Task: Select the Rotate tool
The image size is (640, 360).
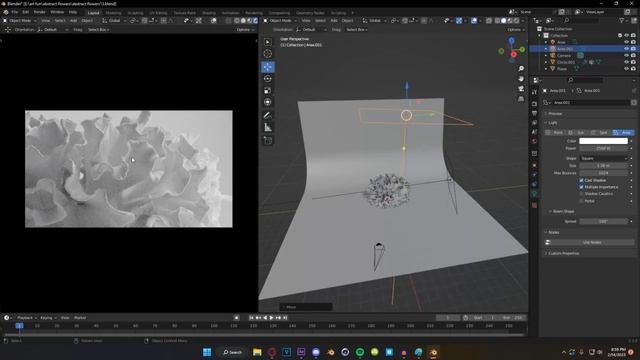Action: pos(268,79)
